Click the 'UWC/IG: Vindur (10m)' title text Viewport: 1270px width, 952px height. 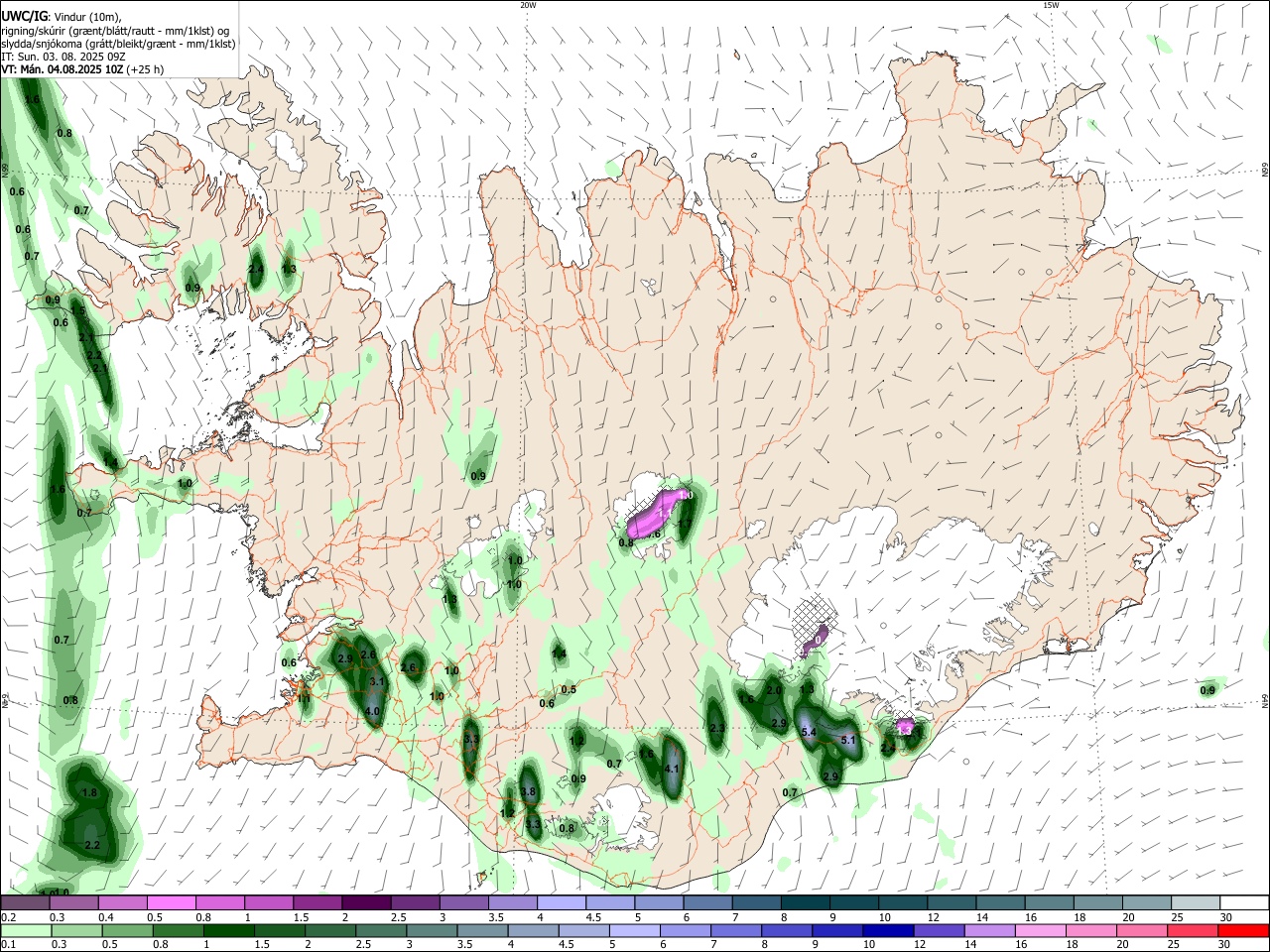62,16
